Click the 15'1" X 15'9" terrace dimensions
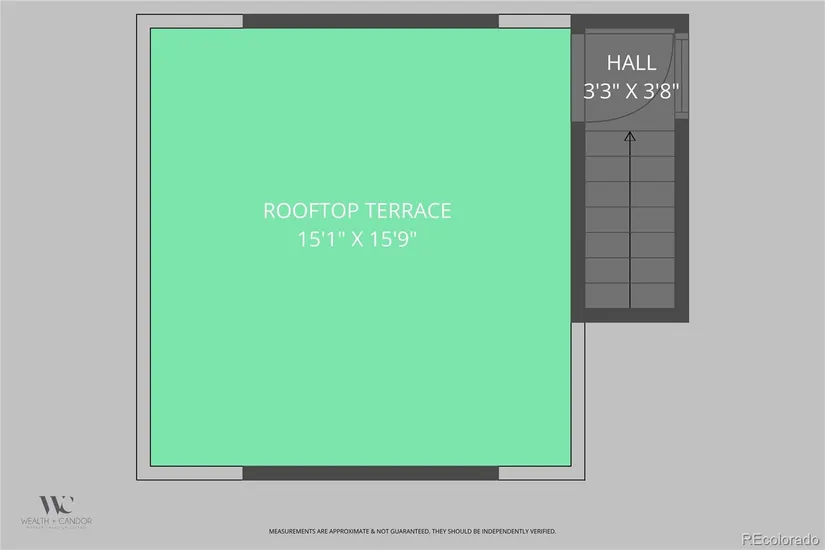Screen dimensions: 825x550 pyautogui.click(x=357, y=240)
